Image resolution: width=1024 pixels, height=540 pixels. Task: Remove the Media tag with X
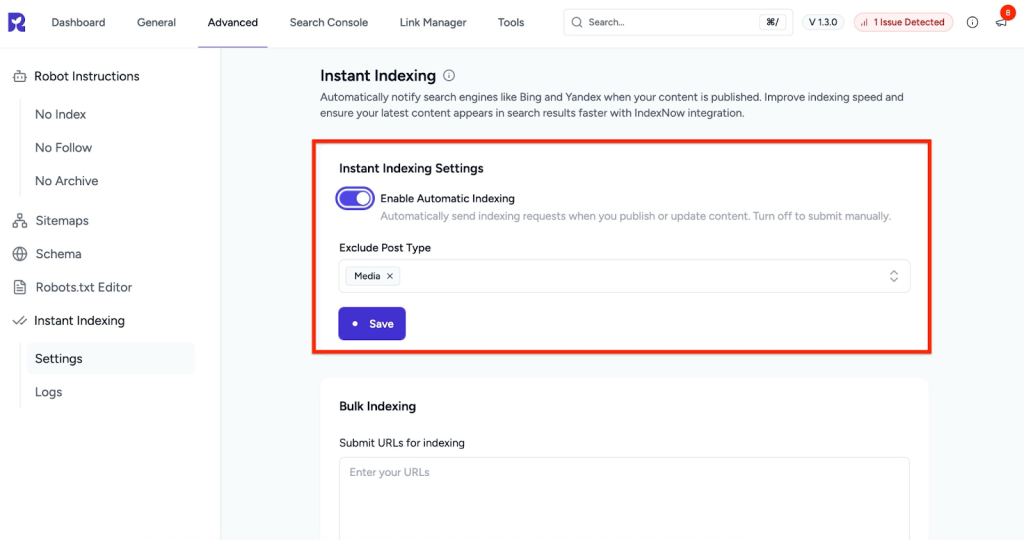(390, 276)
